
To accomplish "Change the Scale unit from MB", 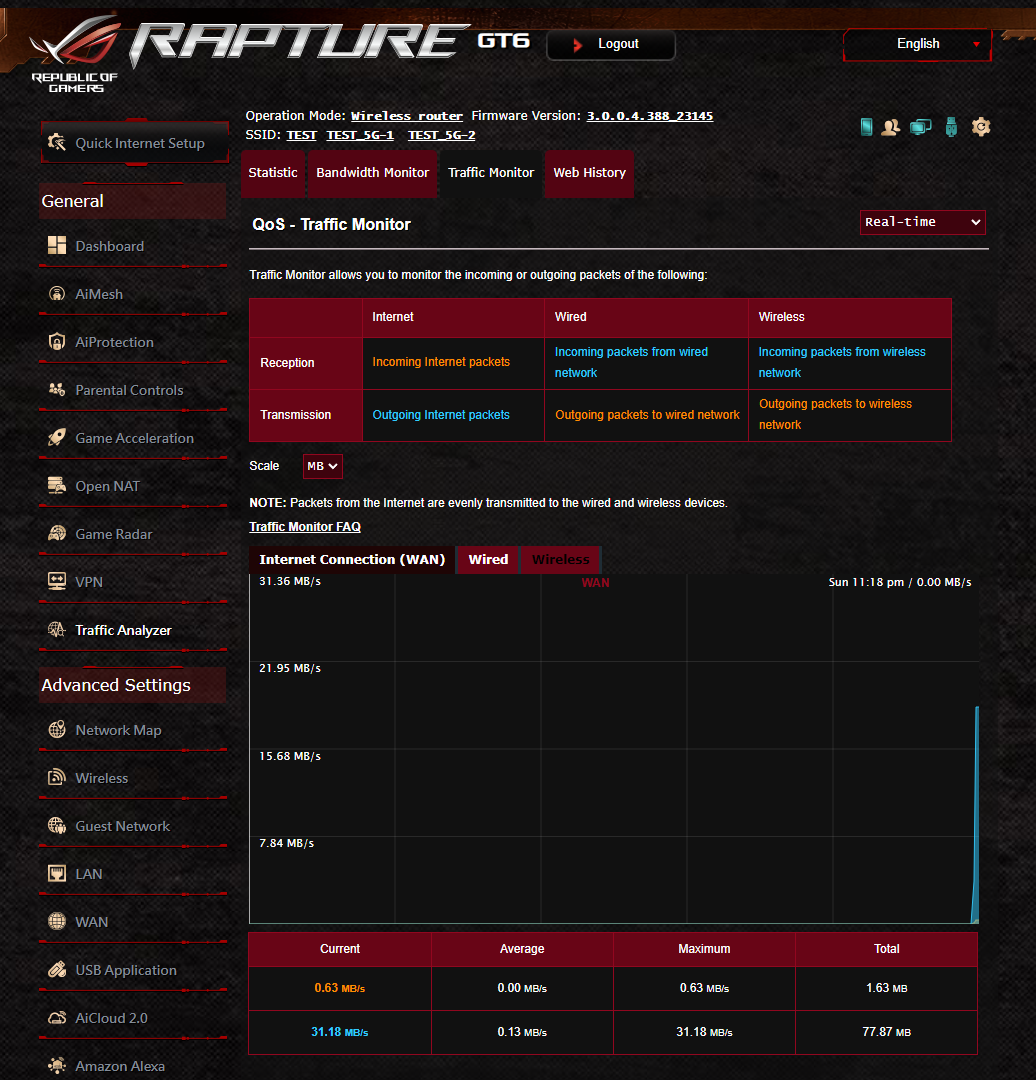I will (322, 465).
